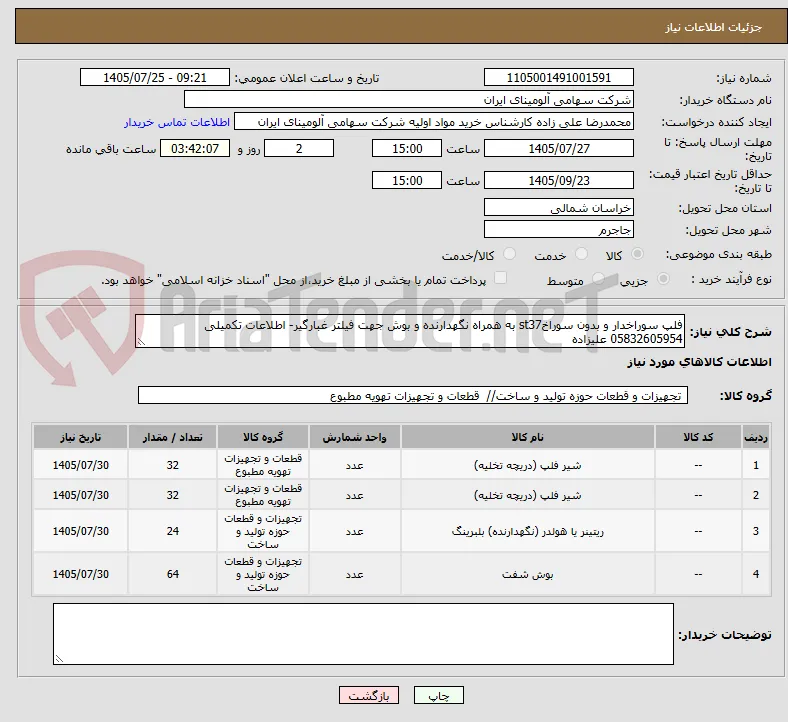This screenshot has height=722, width=788.
Task: Click the remaining days field showing 2
Action: pos(299,149)
